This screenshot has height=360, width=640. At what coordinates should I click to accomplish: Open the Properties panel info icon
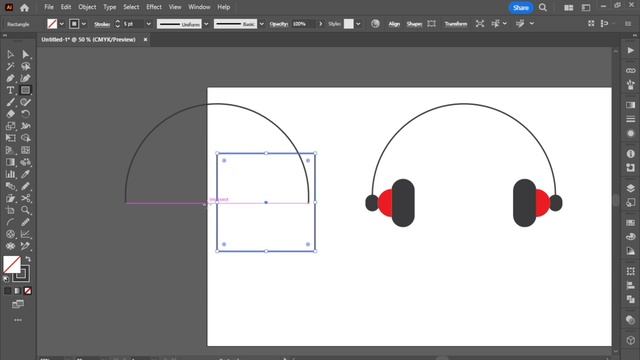pyautogui.click(x=630, y=153)
